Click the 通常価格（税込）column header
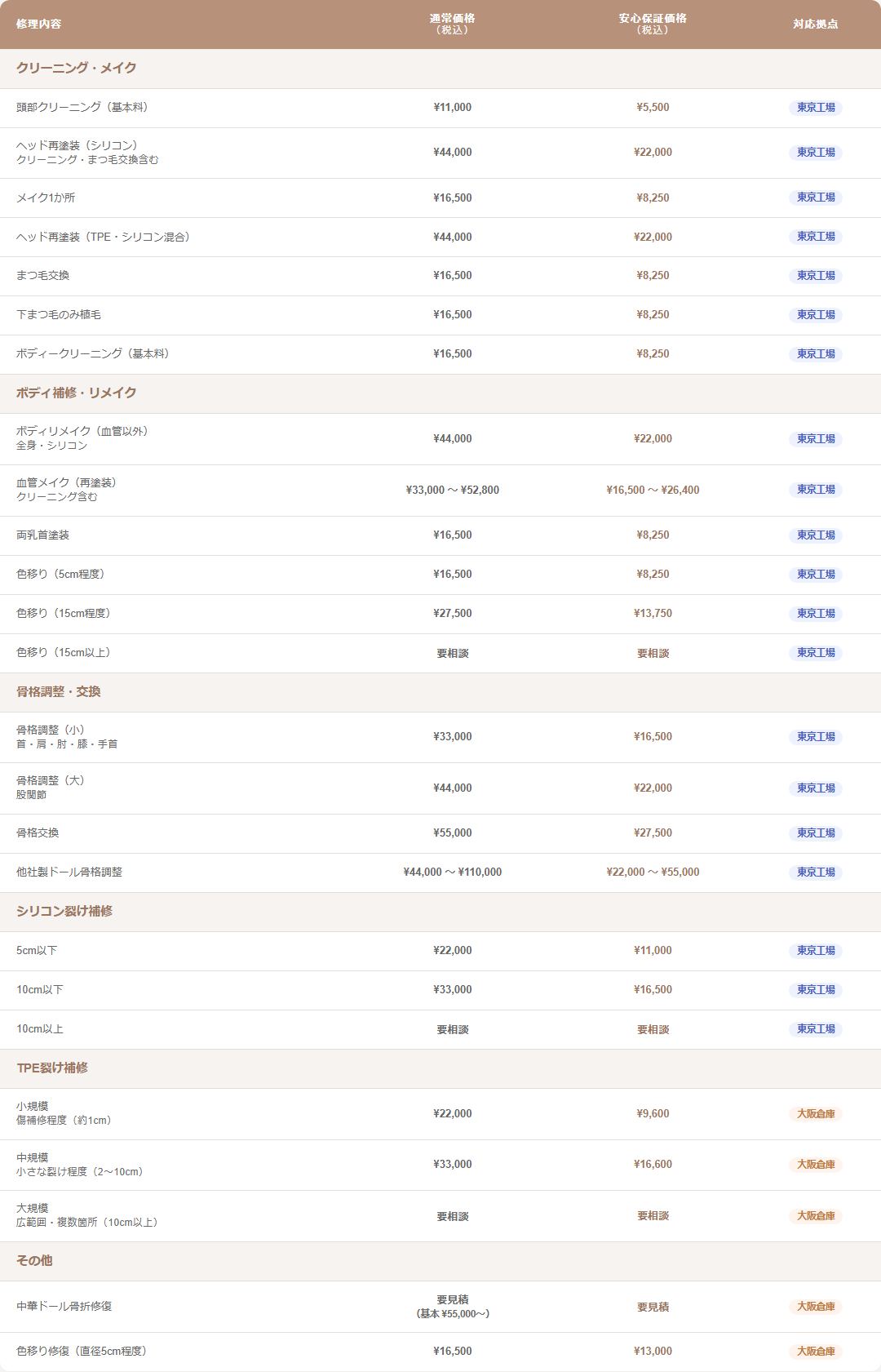 point(453,24)
